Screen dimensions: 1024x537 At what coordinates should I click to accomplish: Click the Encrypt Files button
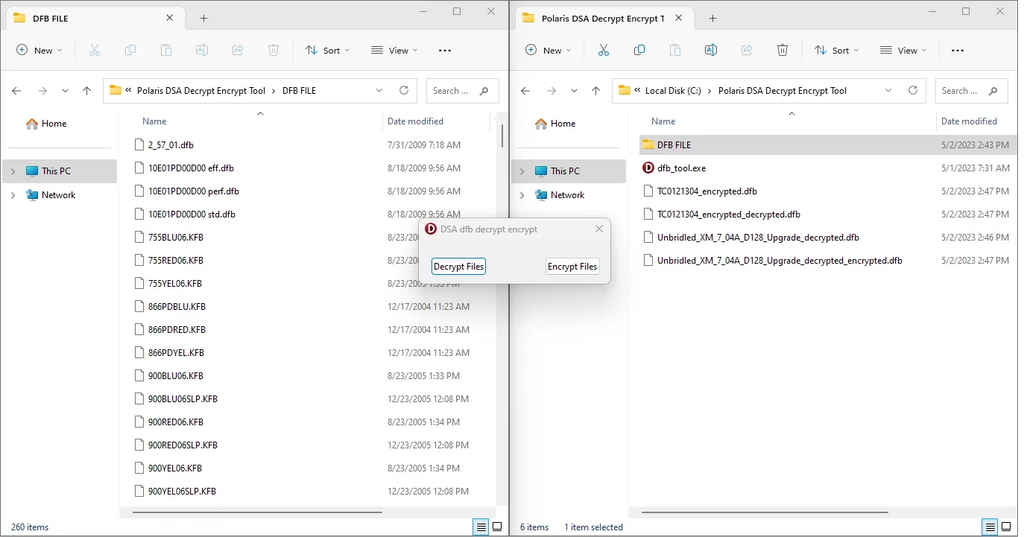(572, 266)
